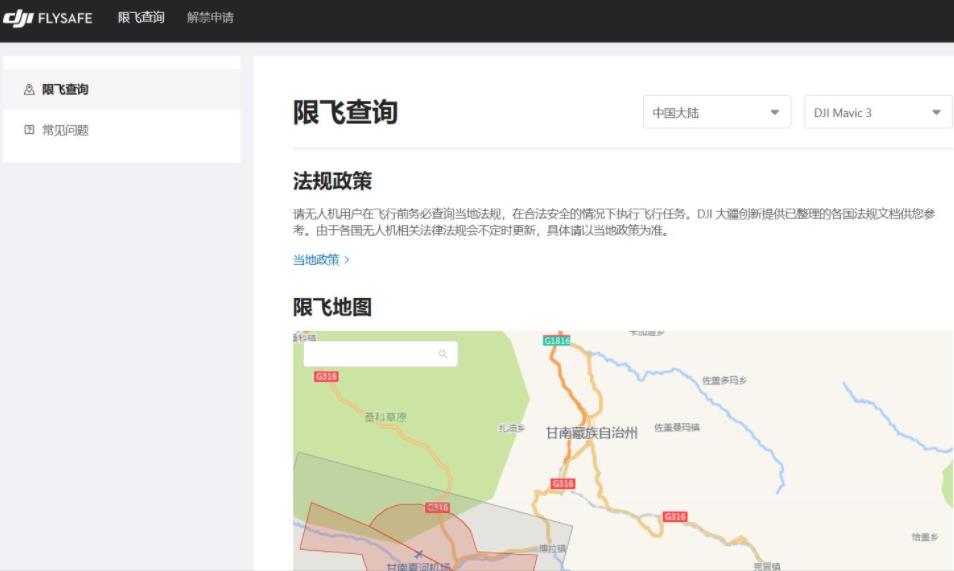
Task: Switch to the 解禁申请 top navigation tab
Action: click(x=210, y=18)
